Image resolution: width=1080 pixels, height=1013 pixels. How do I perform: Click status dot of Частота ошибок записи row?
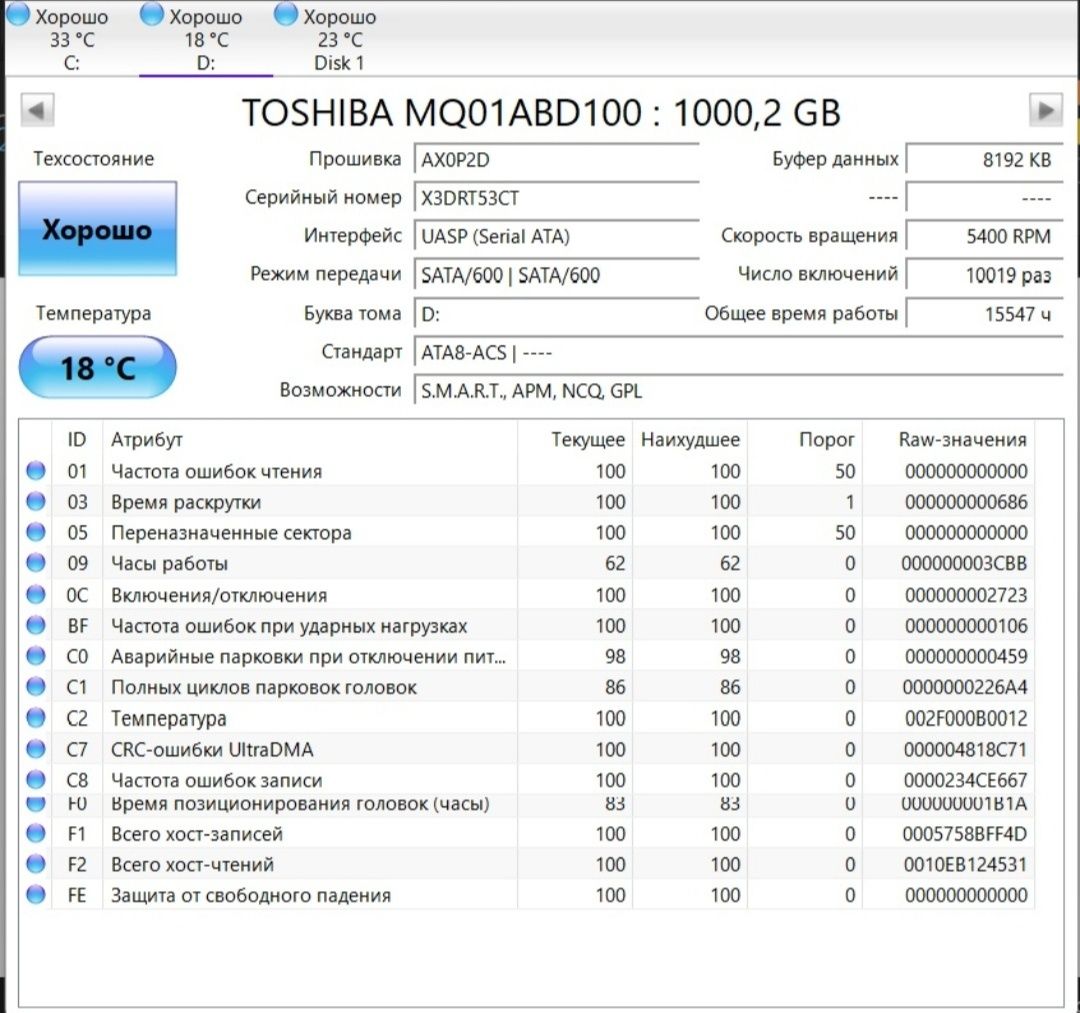[36, 780]
